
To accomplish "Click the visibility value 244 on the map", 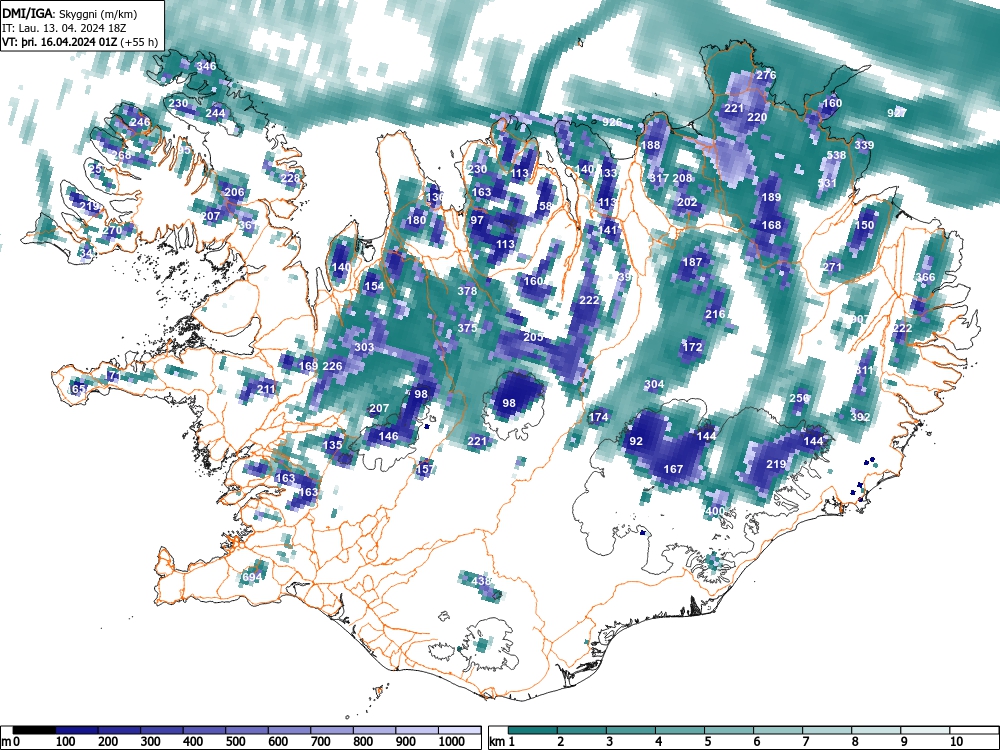I will click(216, 113).
